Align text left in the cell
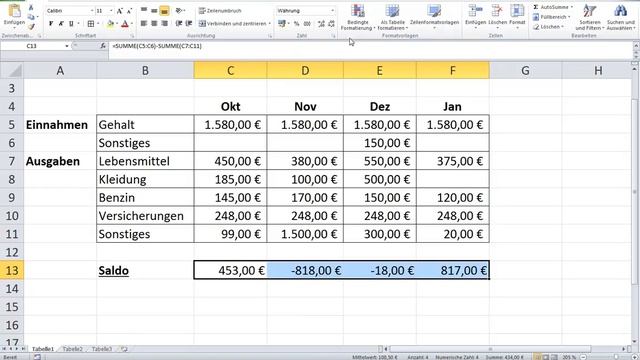 tap(144, 24)
